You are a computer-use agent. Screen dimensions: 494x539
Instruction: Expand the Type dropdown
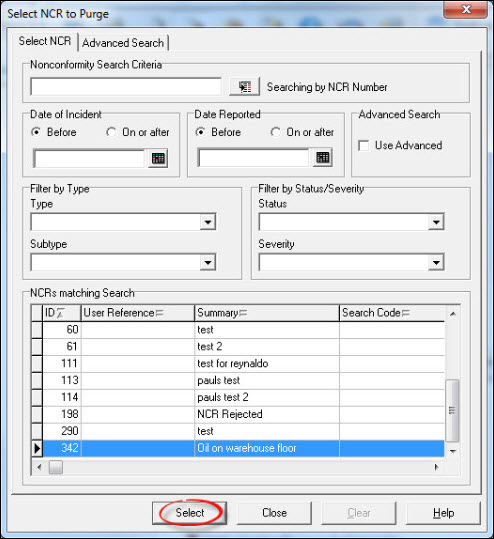208,222
